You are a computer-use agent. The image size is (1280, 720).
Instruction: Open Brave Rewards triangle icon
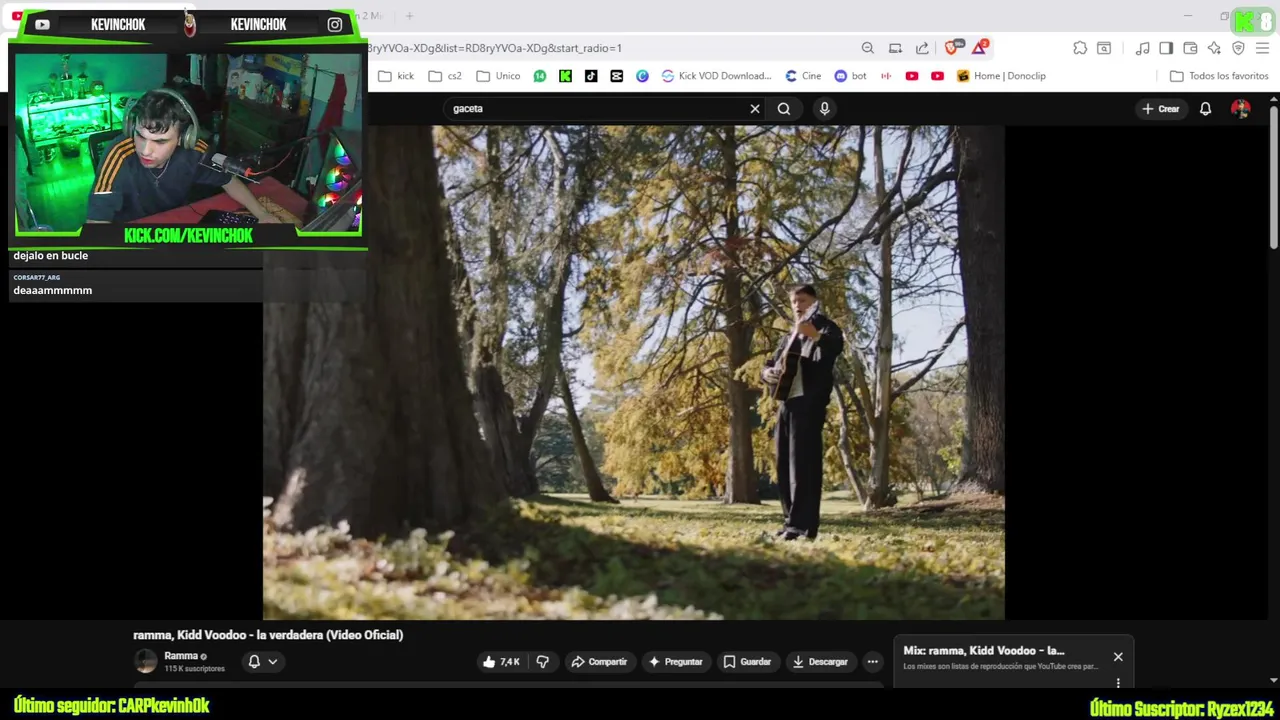click(980, 47)
